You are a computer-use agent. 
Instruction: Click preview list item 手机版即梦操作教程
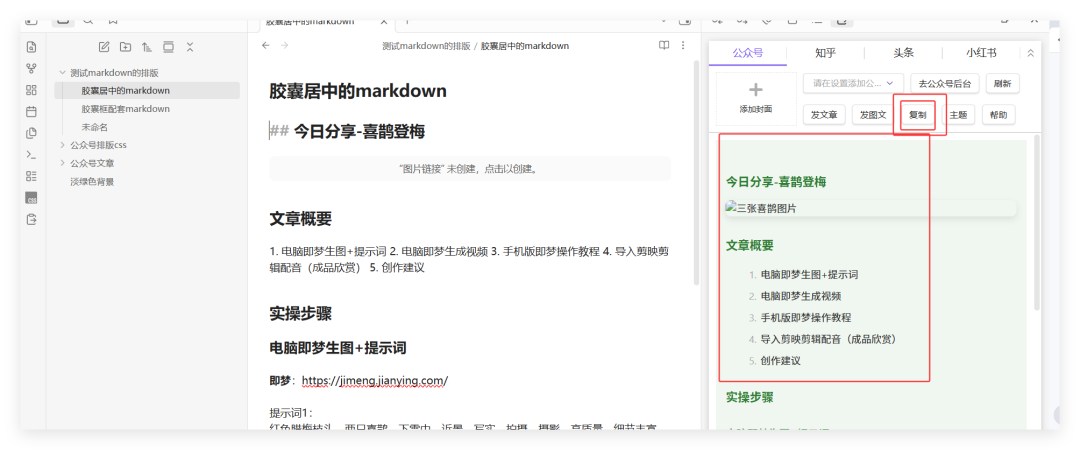click(x=806, y=318)
